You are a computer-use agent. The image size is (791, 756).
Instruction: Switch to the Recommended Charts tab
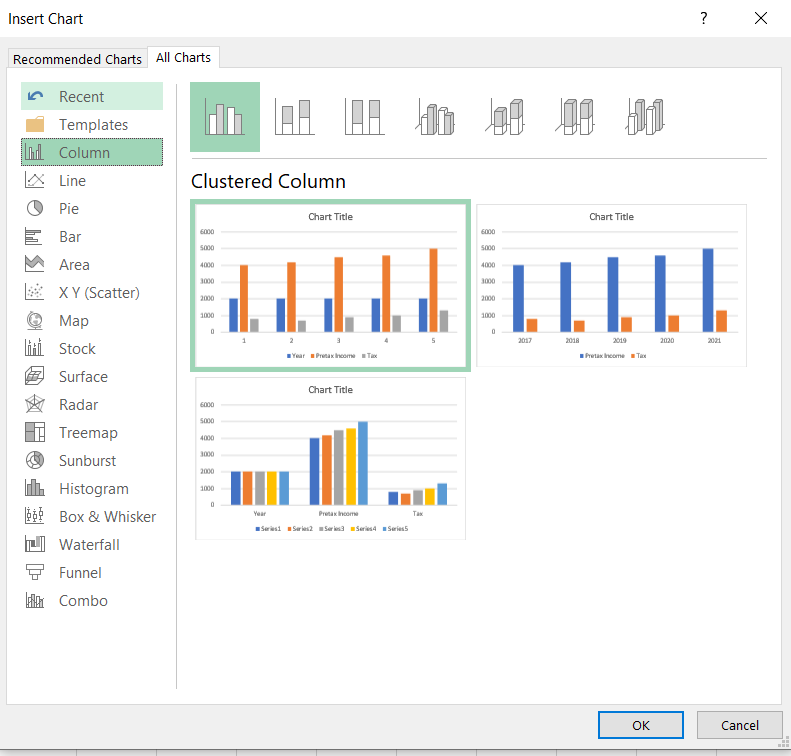pyautogui.click(x=77, y=59)
